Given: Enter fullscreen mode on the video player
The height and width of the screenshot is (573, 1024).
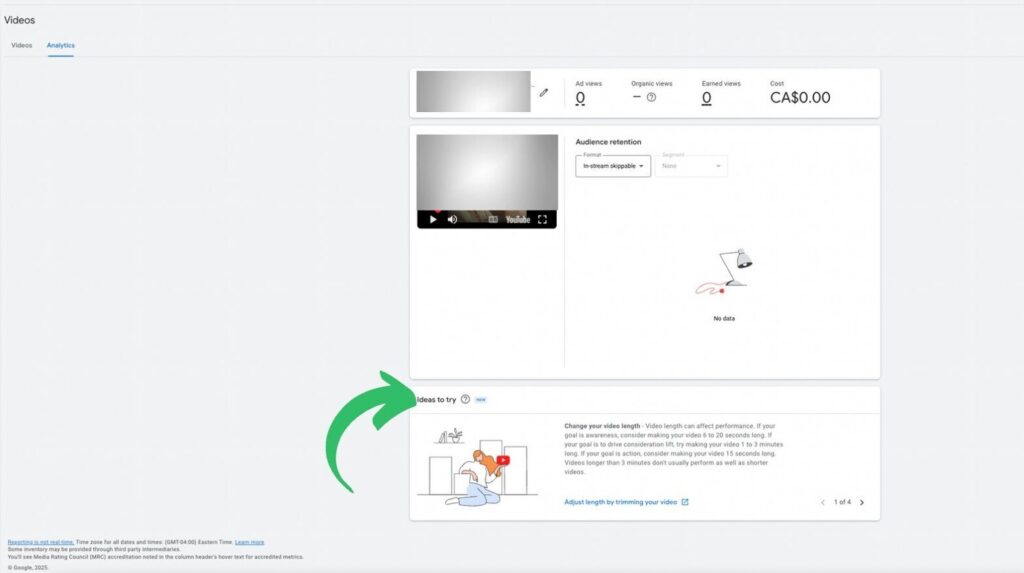Looking at the screenshot, I should (543, 219).
